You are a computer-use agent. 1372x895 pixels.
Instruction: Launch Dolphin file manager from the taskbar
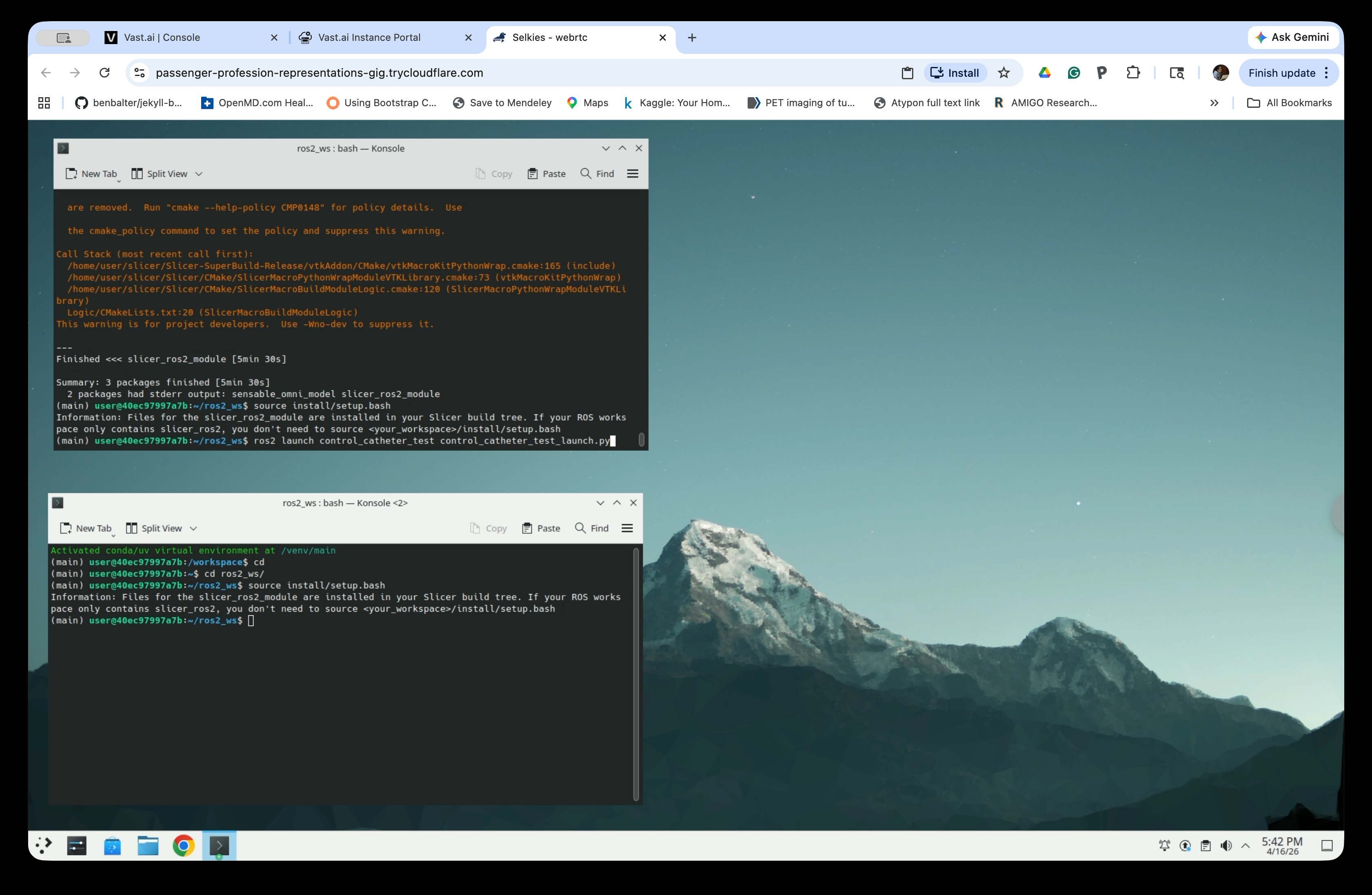(x=148, y=846)
